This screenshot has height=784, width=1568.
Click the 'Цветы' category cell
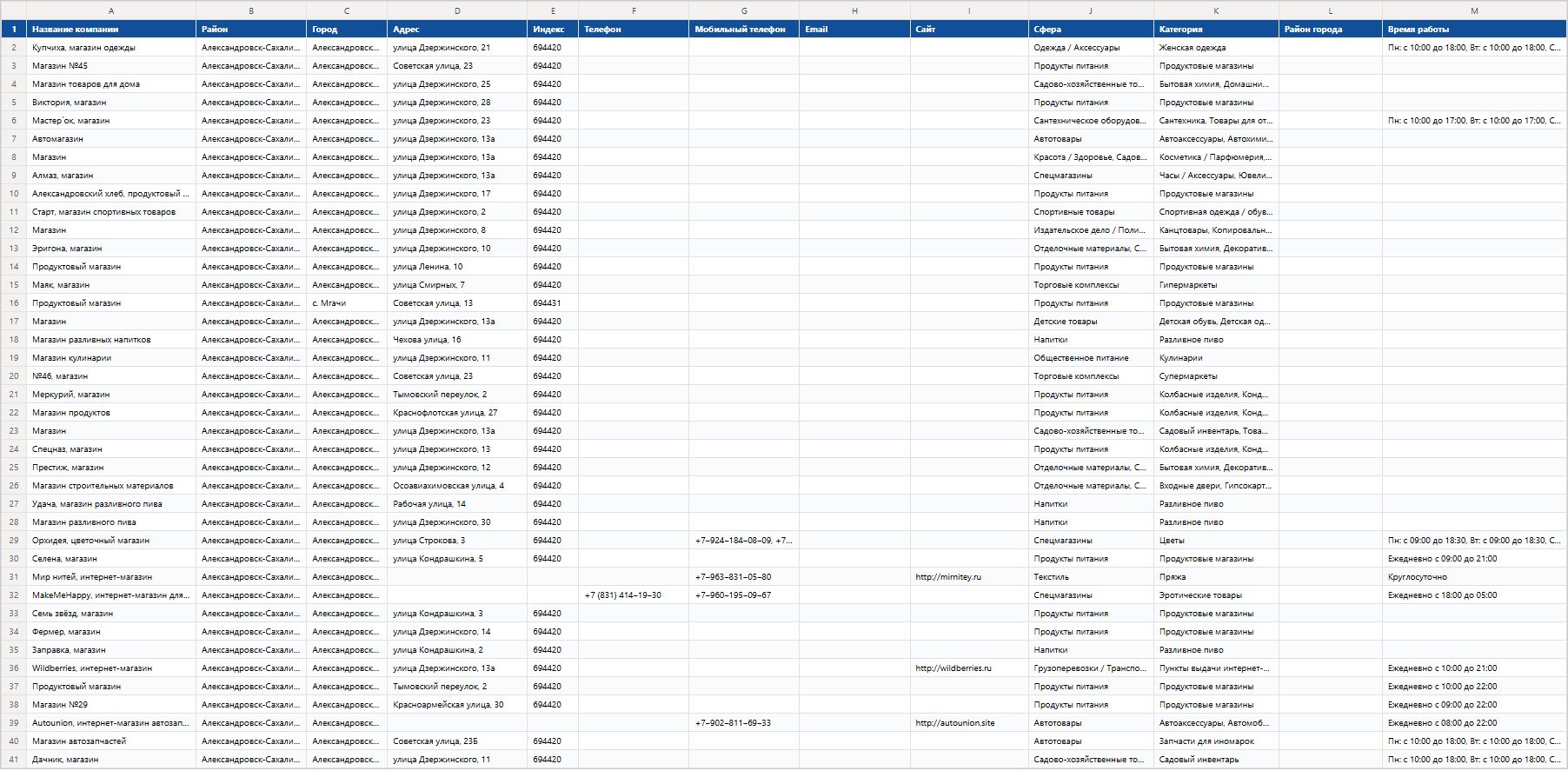point(1216,541)
